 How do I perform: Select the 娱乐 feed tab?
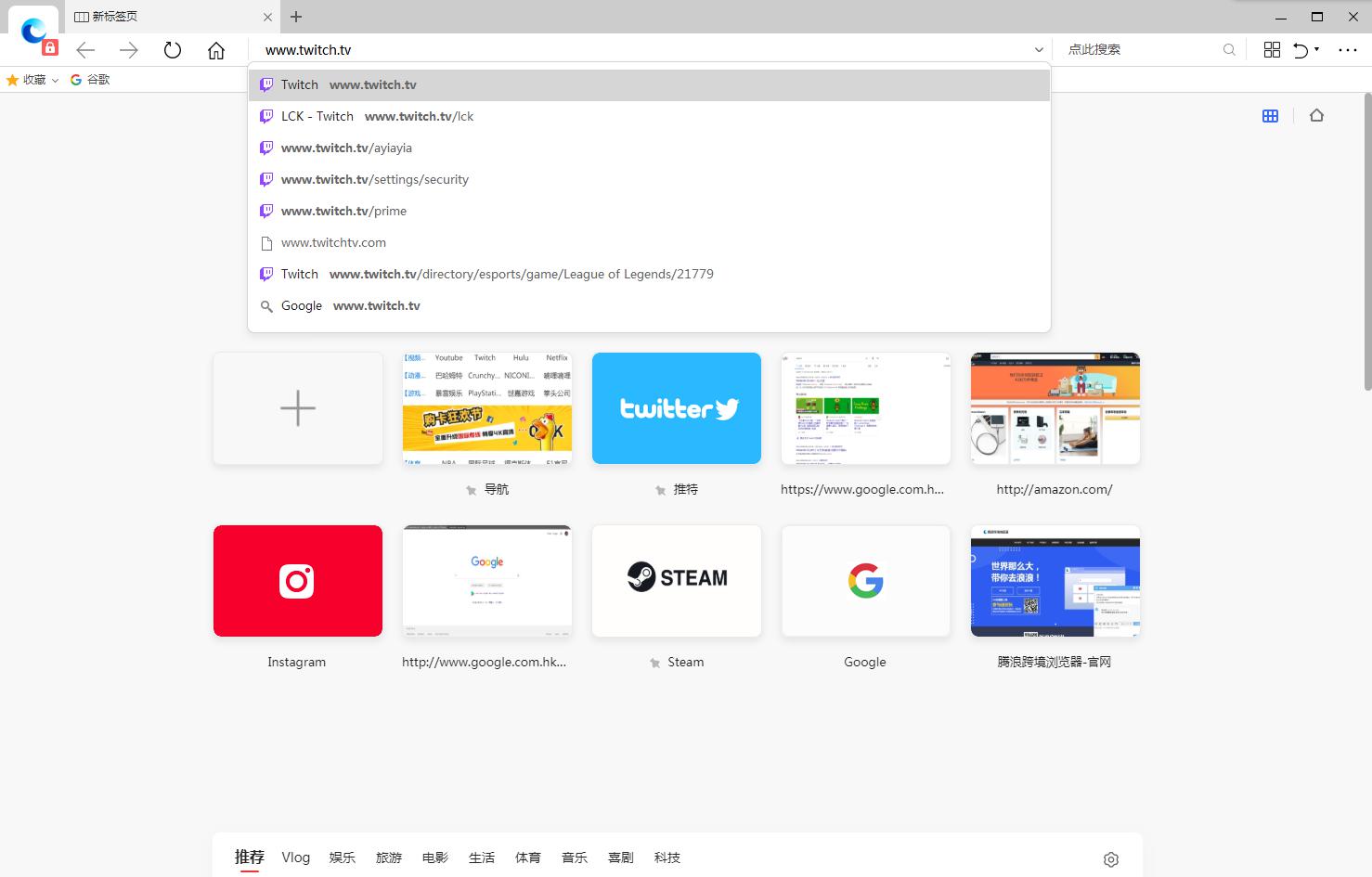click(x=343, y=858)
